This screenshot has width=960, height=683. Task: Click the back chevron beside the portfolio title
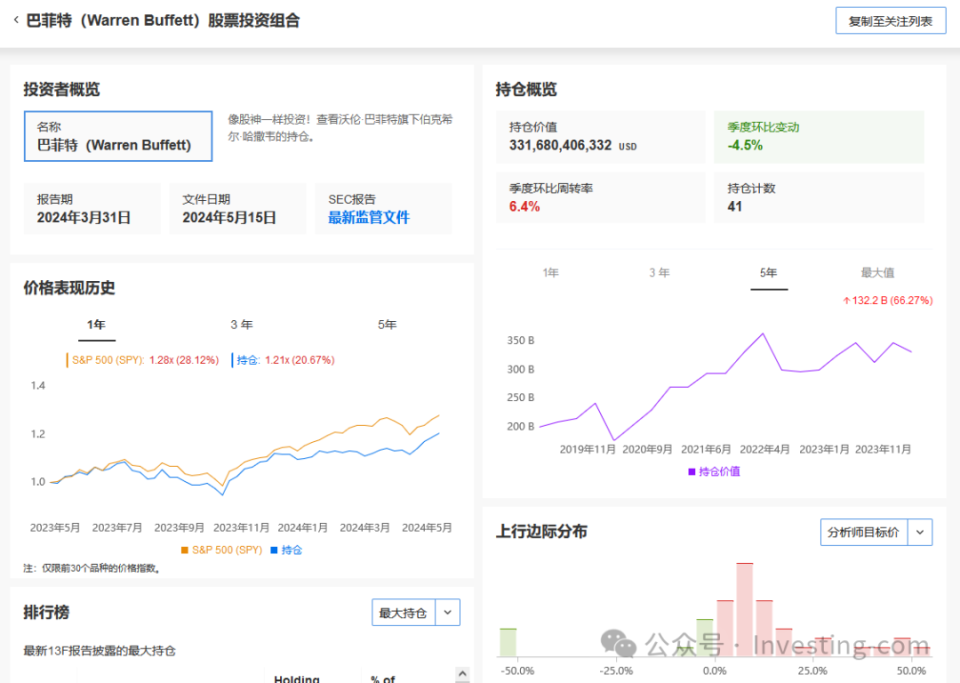point(16,20)
